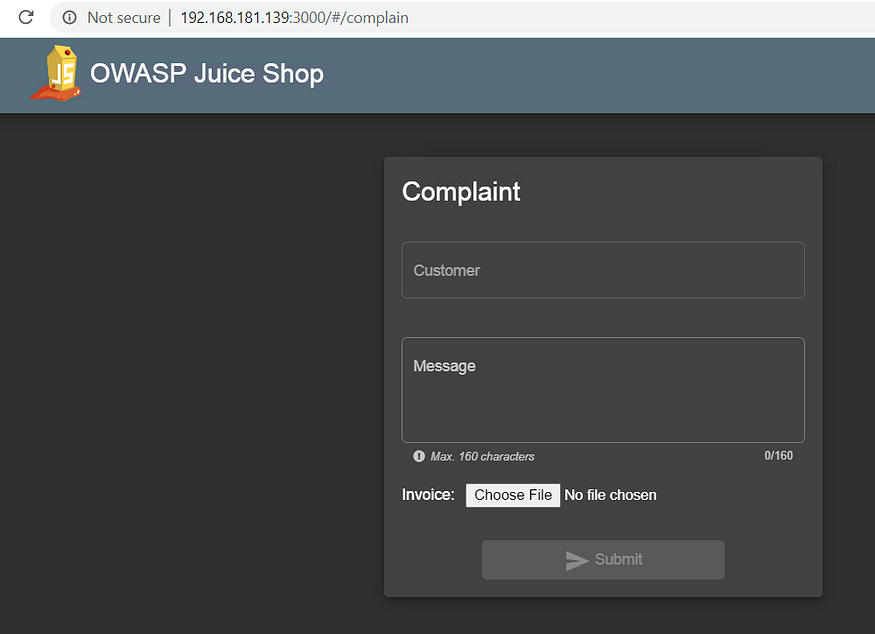
Task: Click inside the Customer input field
Action: [603, 270]
